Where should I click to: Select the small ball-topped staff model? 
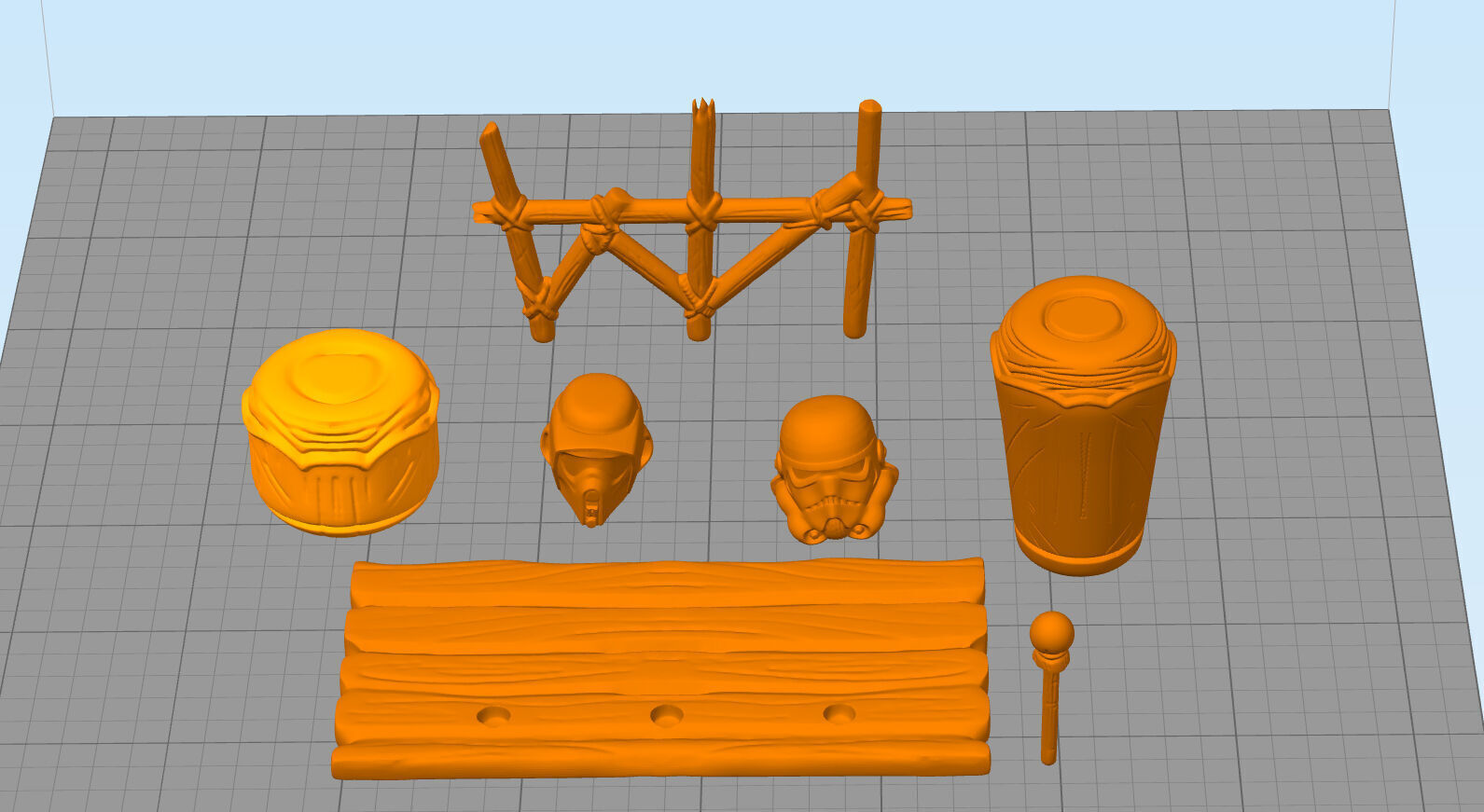pos(1051,686)
